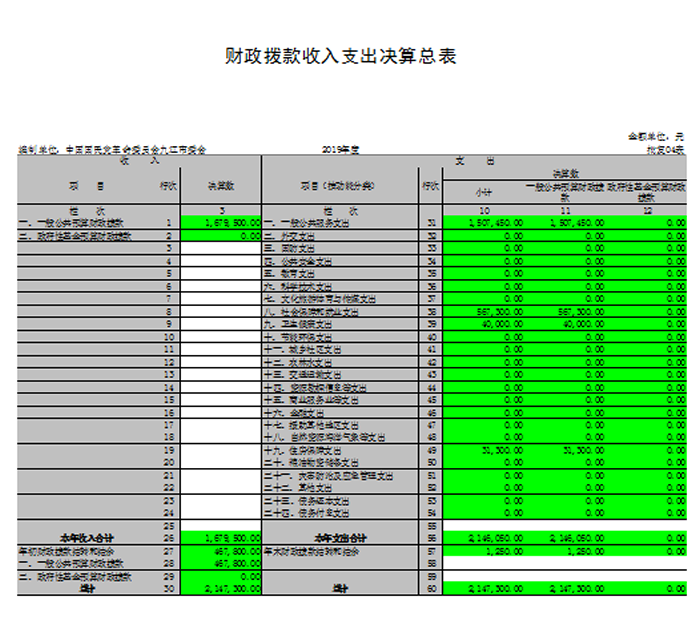Image resolution: width=700 pixels, height=629 pixels.
Task: Select the 本年支出合计 label cell
Action: click(340, 538)
